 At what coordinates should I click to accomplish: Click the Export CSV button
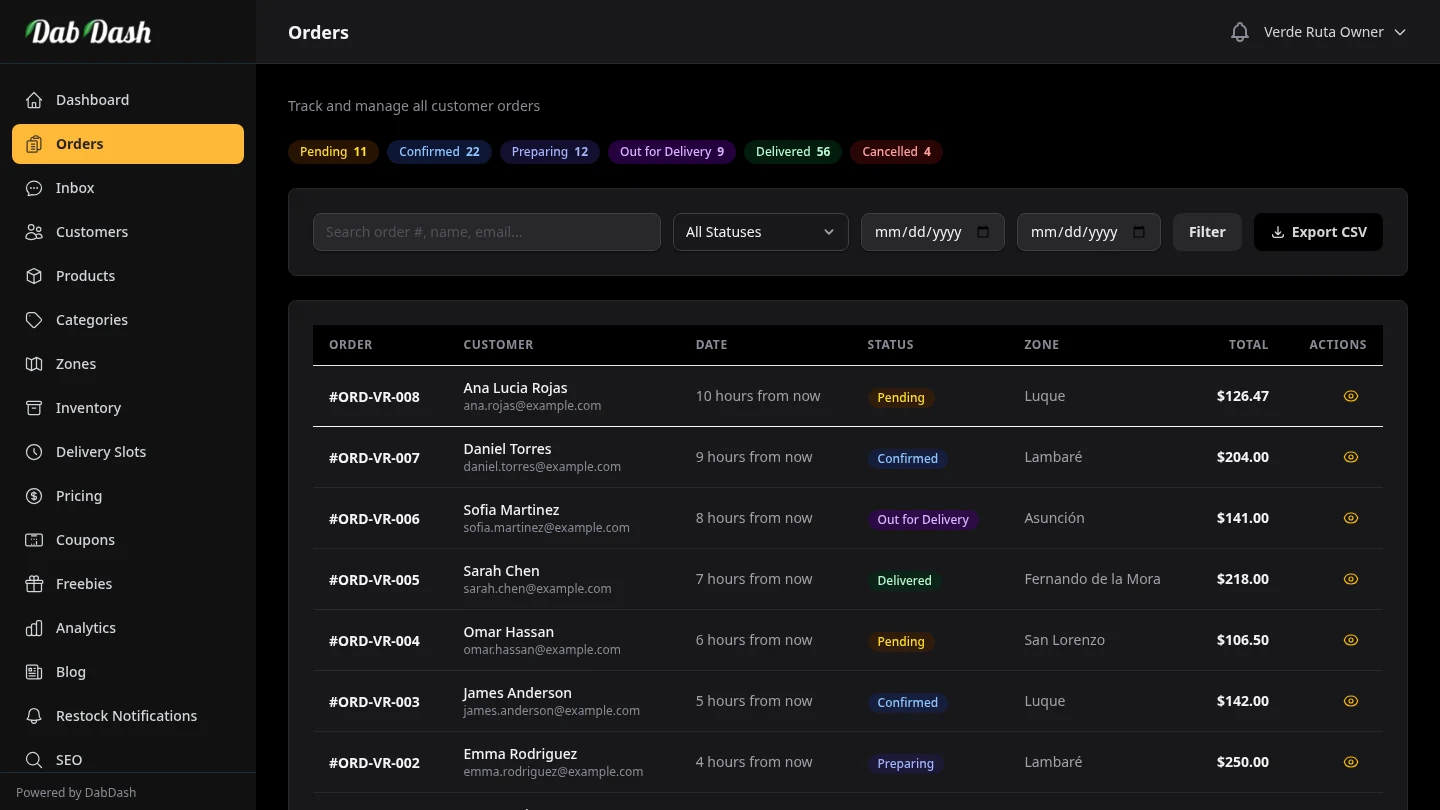(1318, 231)
